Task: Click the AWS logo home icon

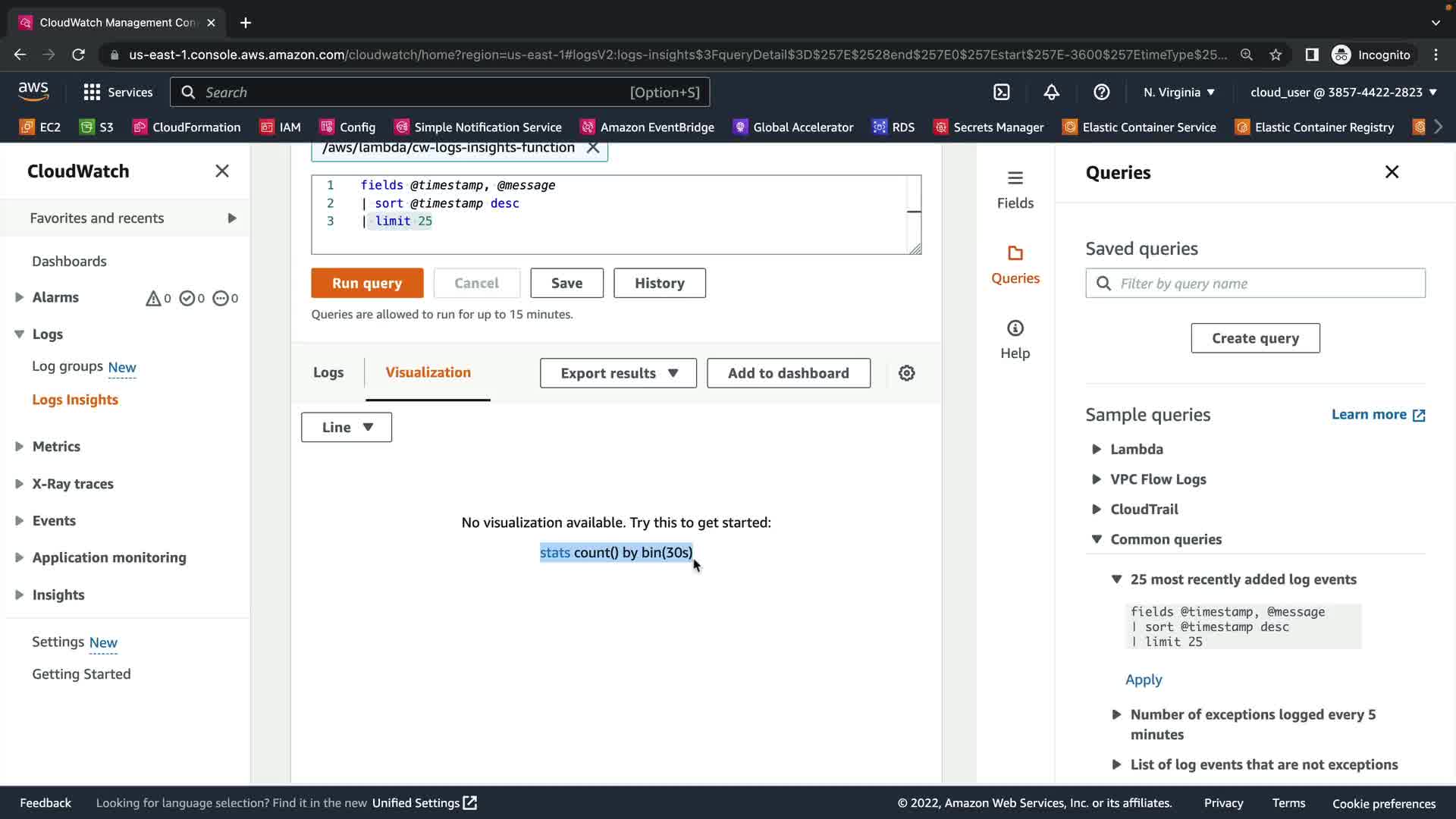Action: point(33,92)
